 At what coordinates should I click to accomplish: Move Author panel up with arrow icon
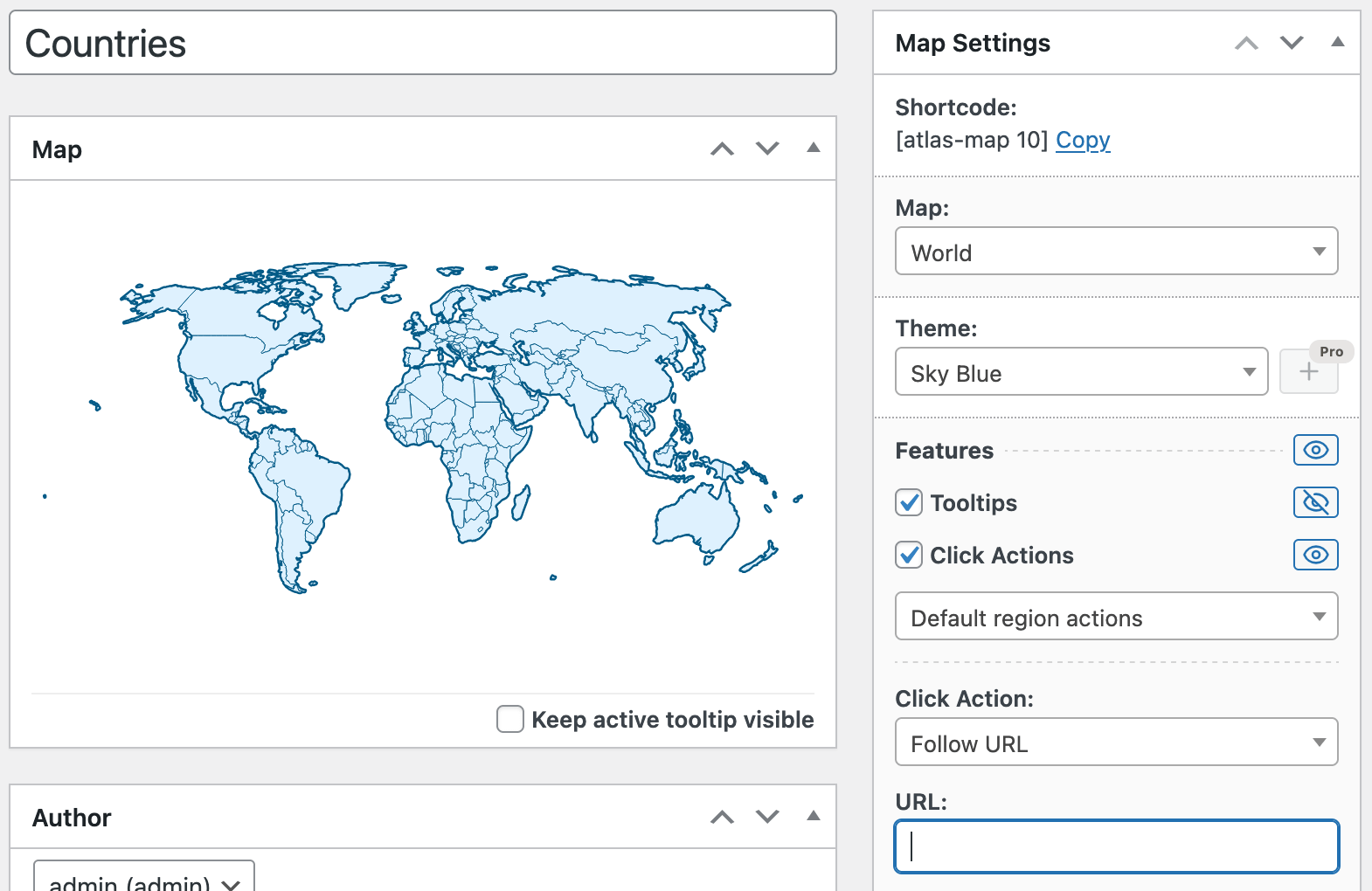(722, 817)
